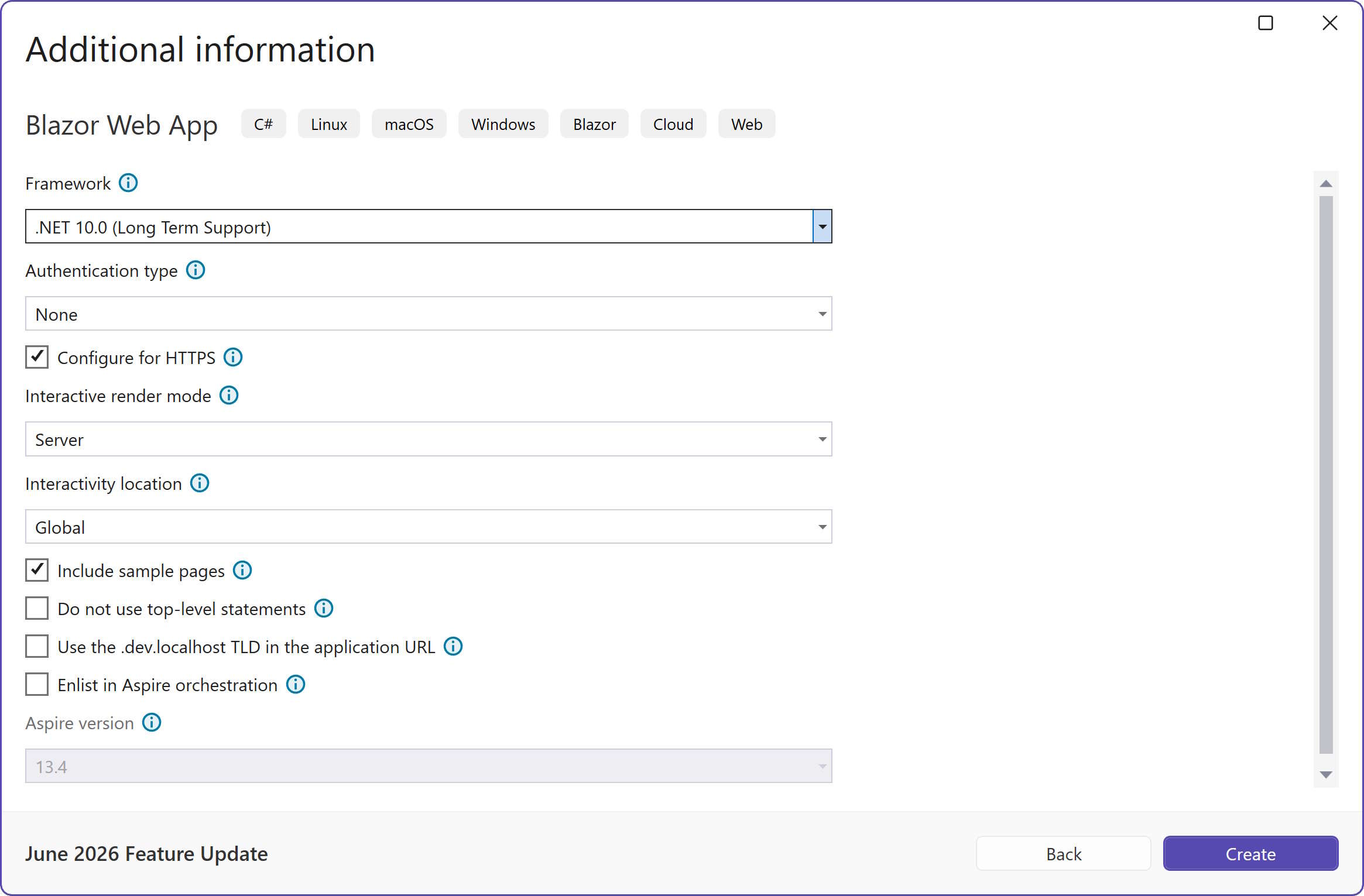The width and height of the screenshot is (1364, 896).
Task: Click the Cloud tag
Action: pos(673,124)
